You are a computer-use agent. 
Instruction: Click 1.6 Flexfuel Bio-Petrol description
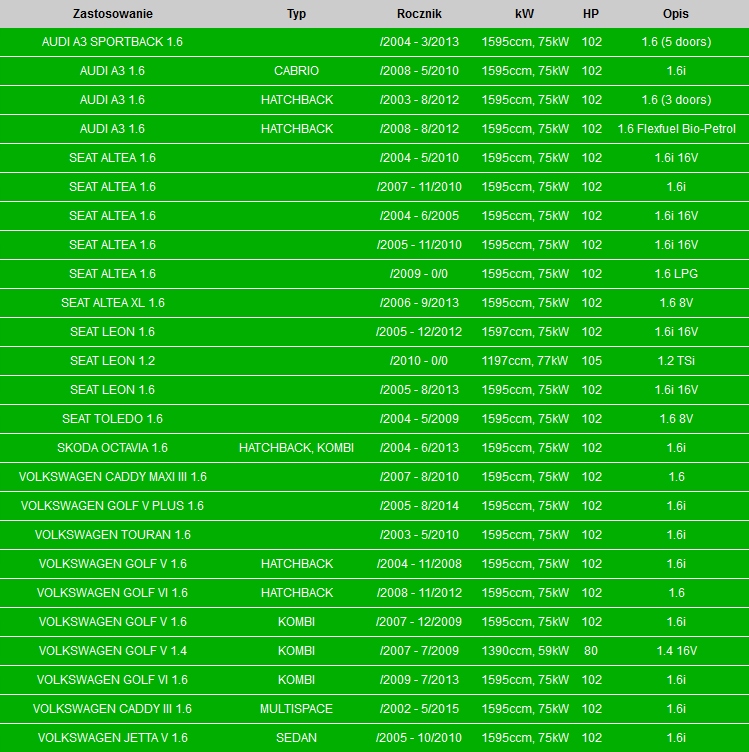click(x=676, y=129)
